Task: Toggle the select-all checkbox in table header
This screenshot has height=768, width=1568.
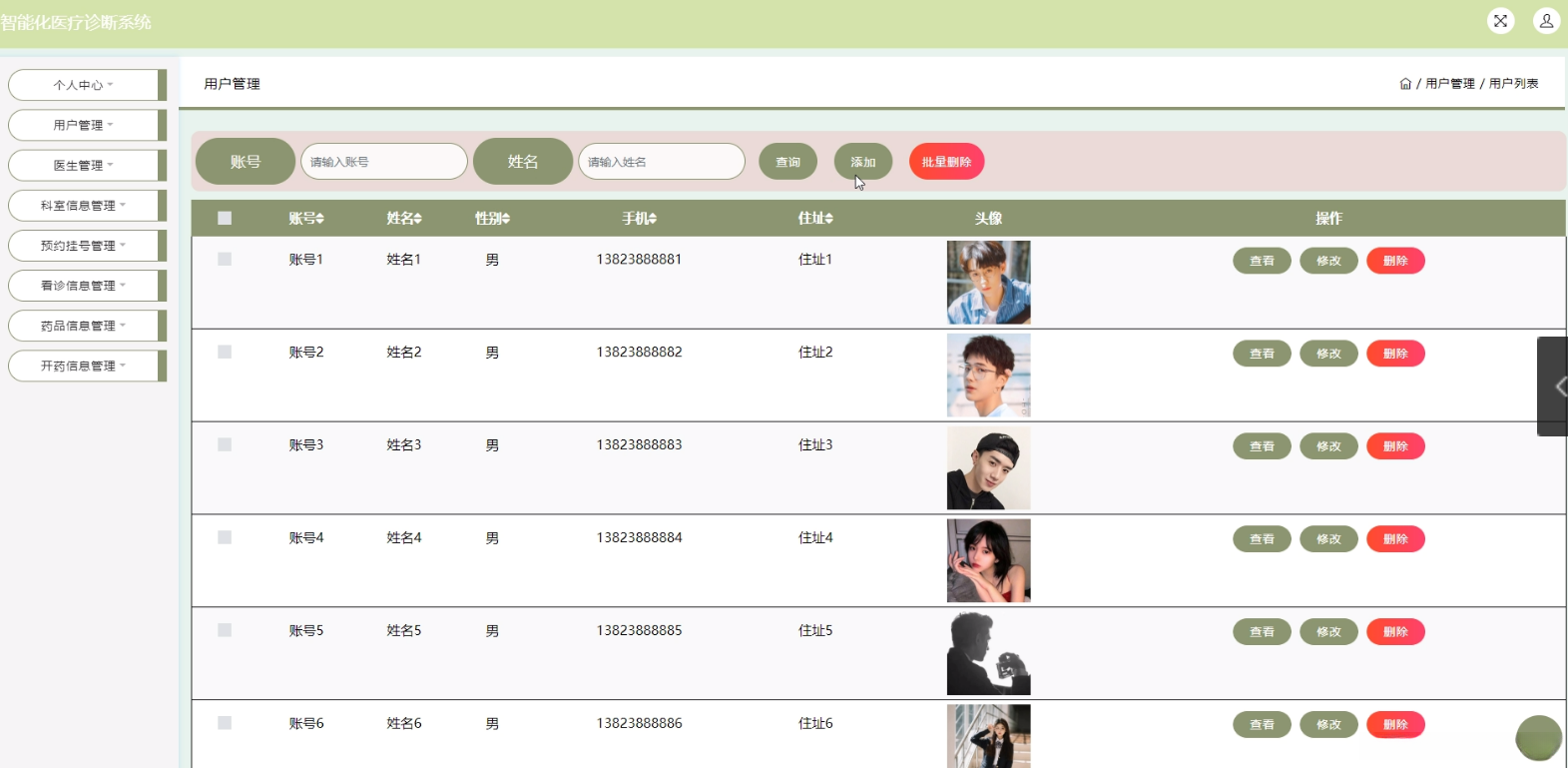Action: pyautogui.click(x=225, y=218)
